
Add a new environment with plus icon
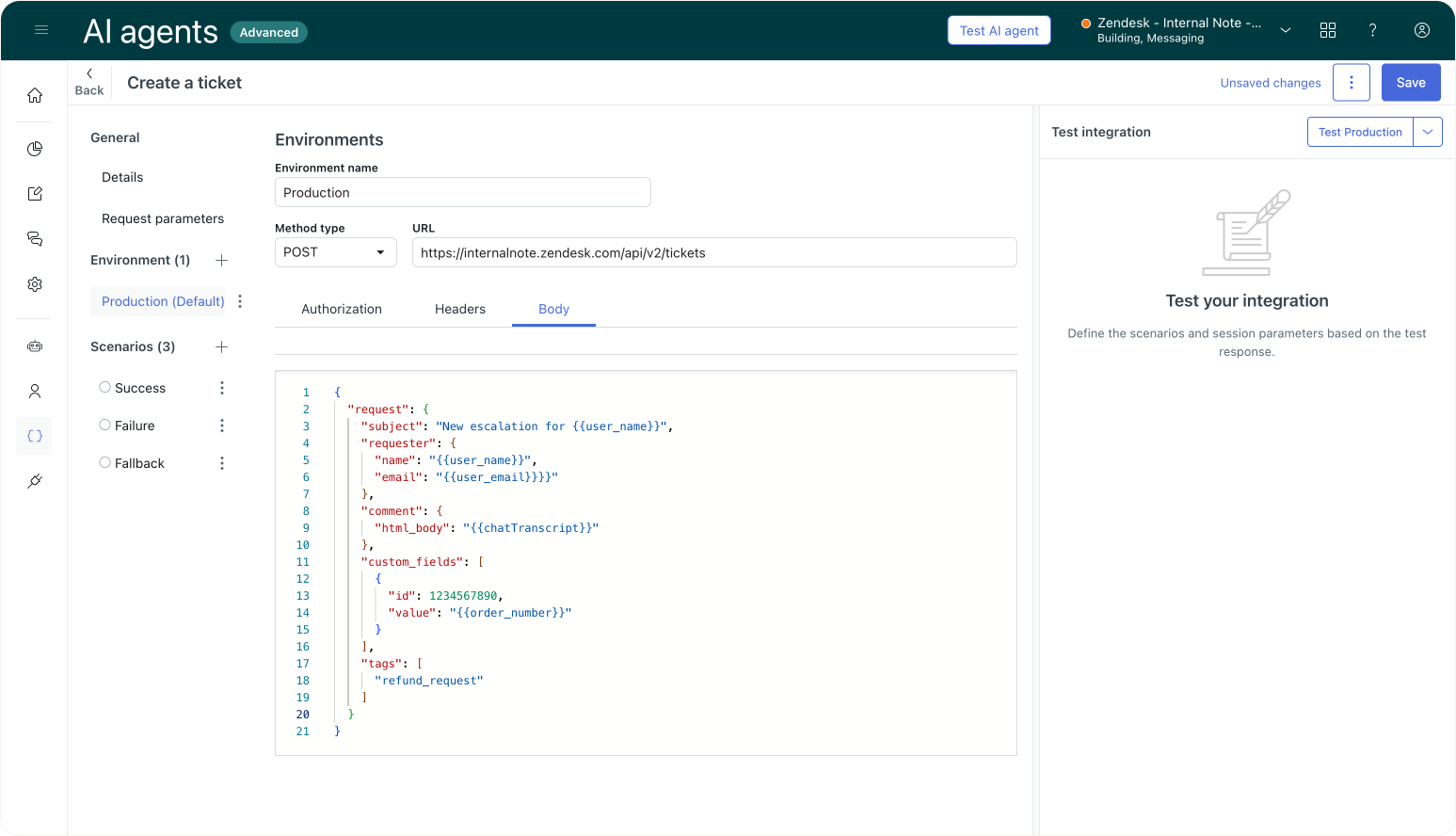pos(222,260)
